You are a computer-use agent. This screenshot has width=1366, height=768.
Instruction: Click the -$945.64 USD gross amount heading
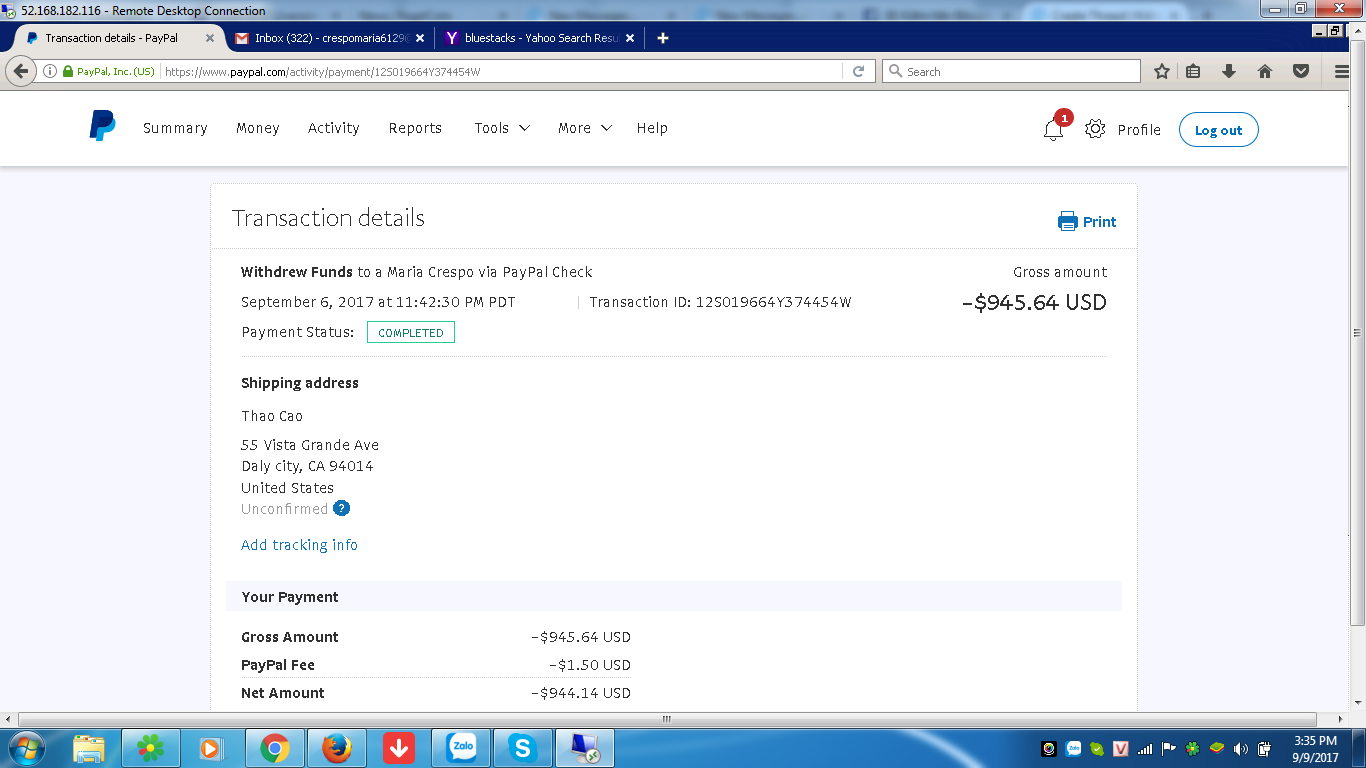point(1034,303)
